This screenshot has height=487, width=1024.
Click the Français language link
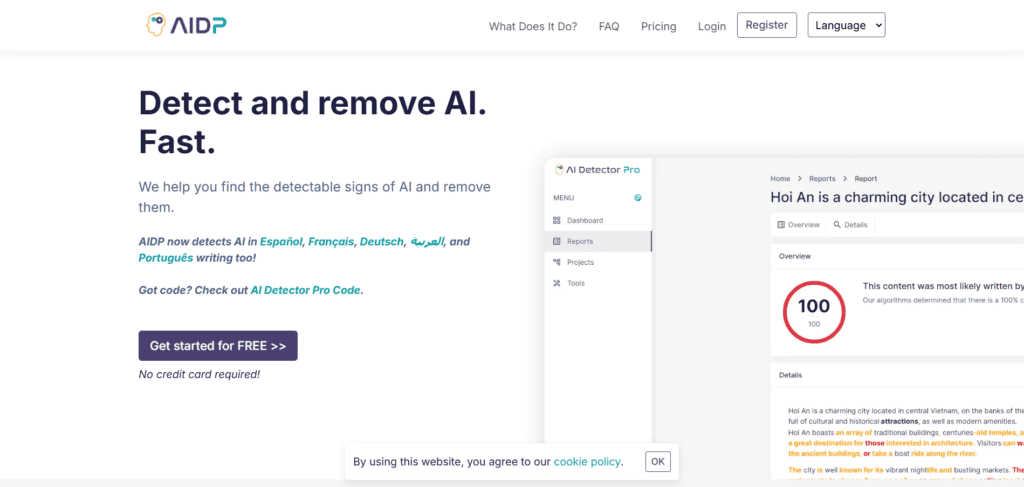(331, 242)
